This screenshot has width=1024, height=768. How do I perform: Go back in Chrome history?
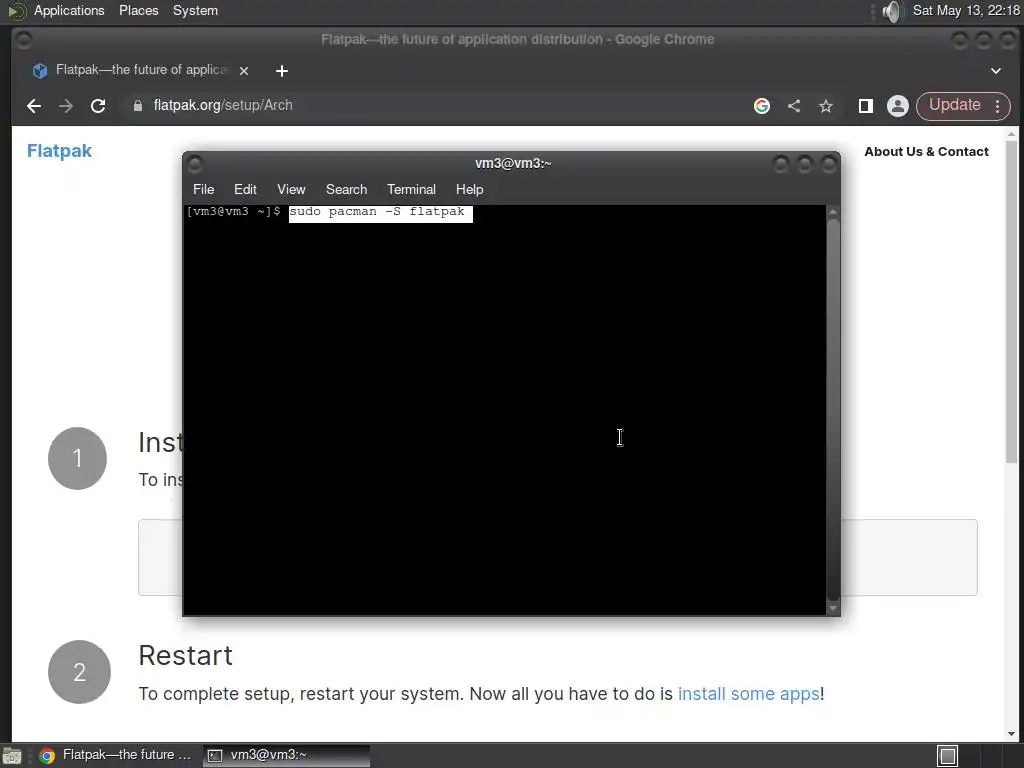34,106
